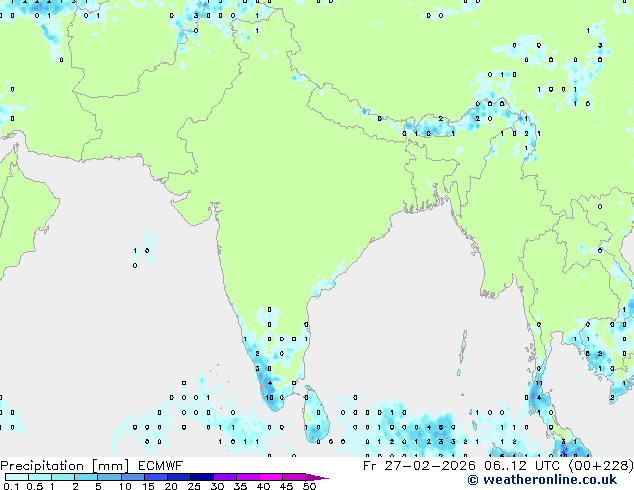634x490 pixels.
Task: Choose the 15–20 mm legend color box
Action: 155,477
